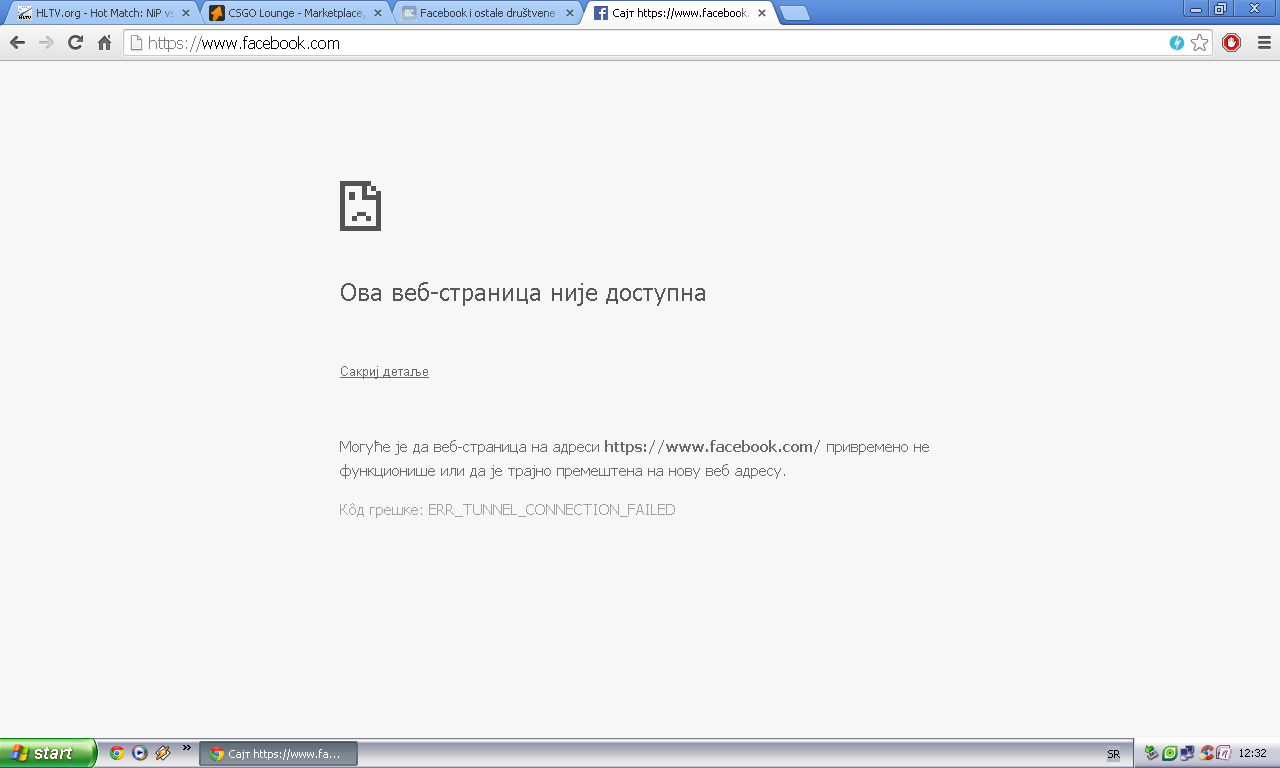Close the active facebook.com error tab
The height and width of the screenshot is (768, 1280).
pos(762,14)
